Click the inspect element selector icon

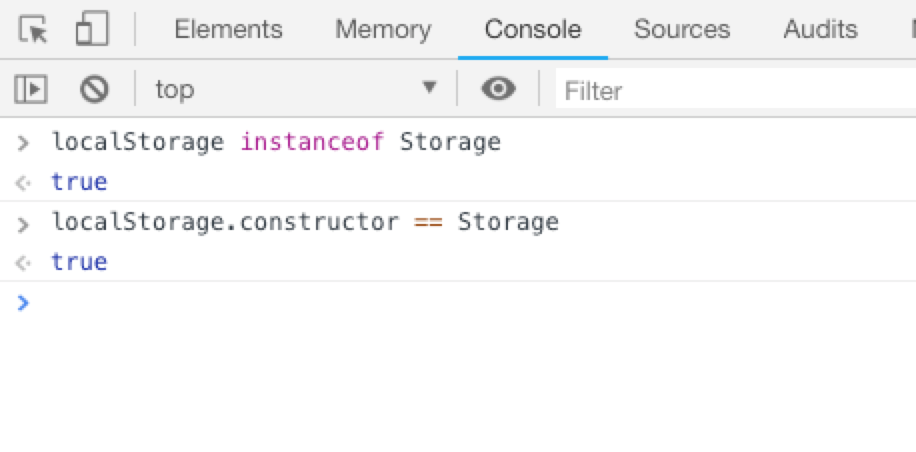coord(33,30)
